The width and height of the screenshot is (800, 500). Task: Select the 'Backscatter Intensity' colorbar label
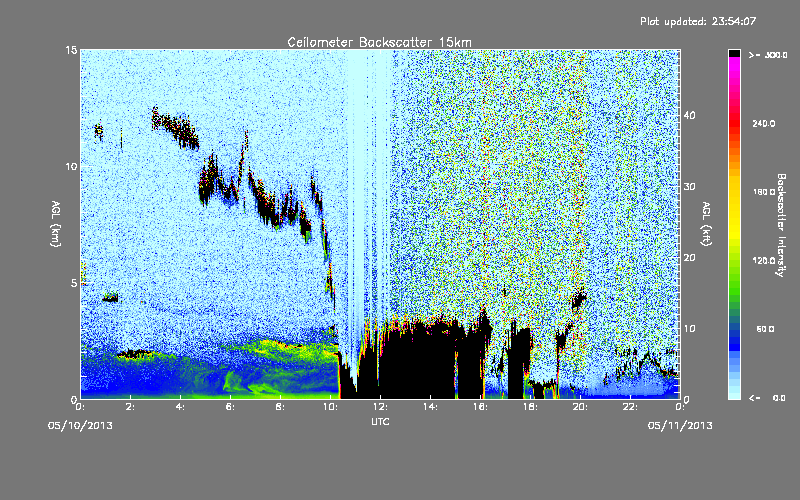(780, 225)
